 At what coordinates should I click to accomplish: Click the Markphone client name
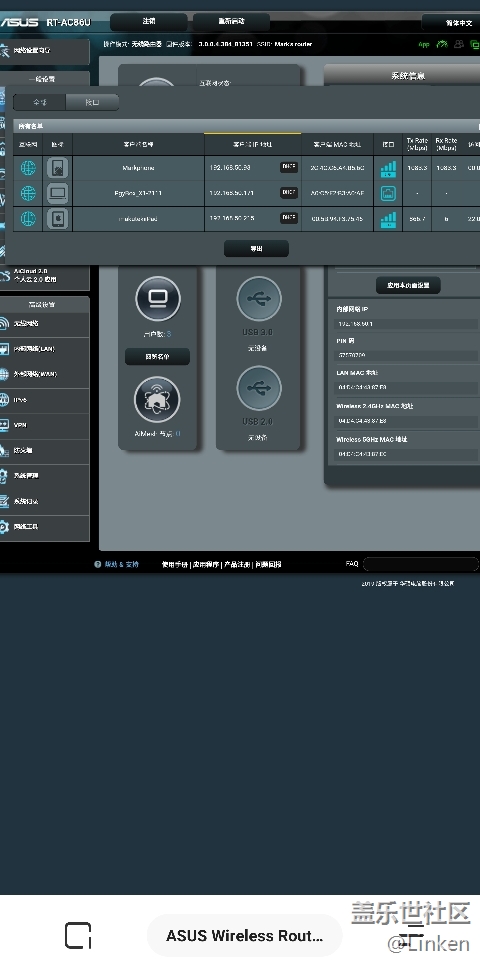click(138, 168)
